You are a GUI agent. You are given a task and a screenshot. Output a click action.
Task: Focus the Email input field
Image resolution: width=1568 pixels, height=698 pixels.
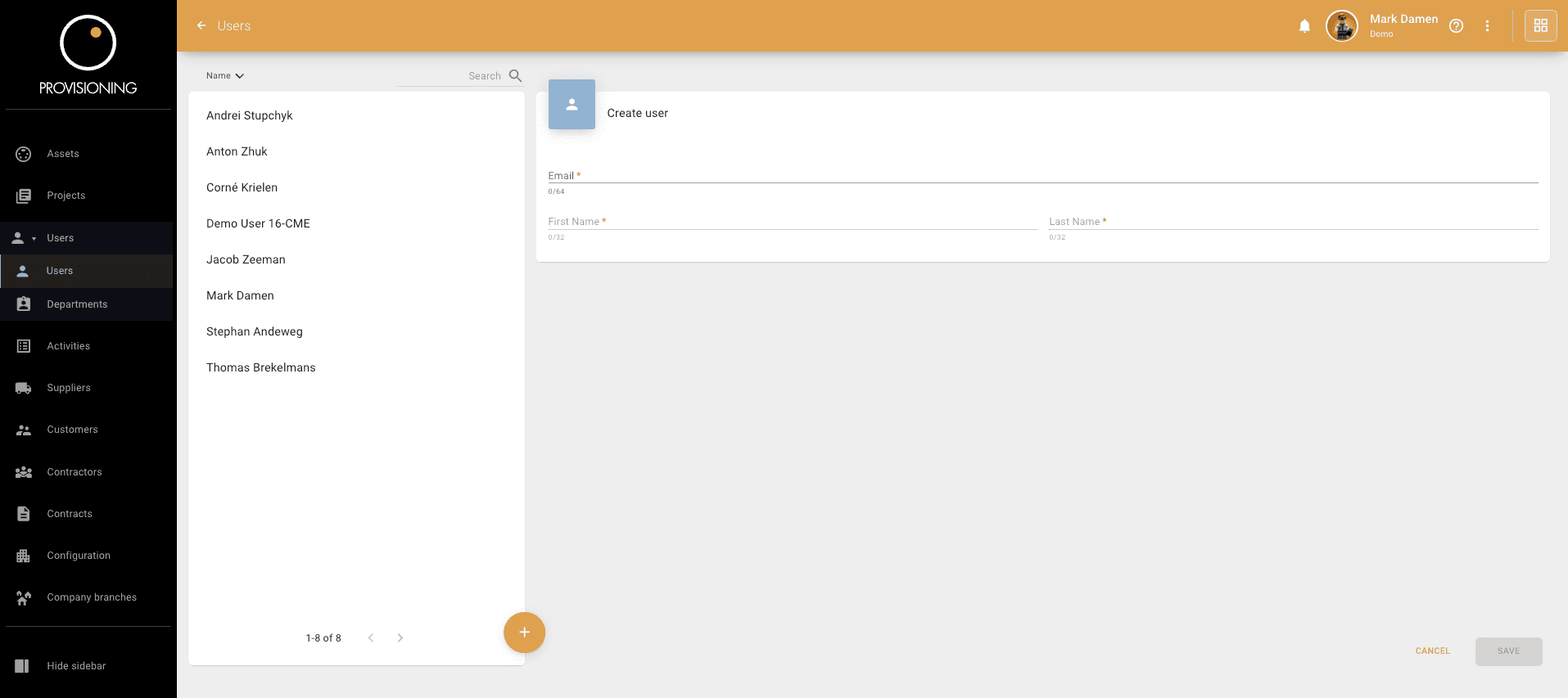click(1042, 175)
